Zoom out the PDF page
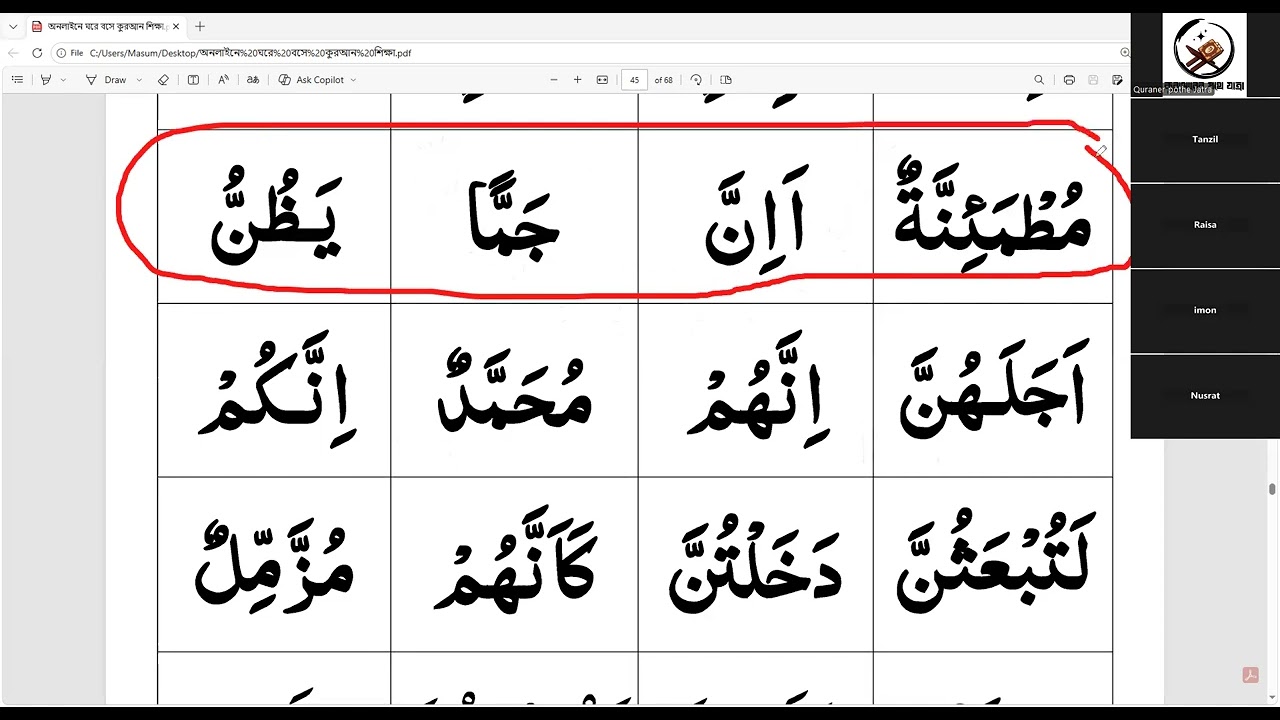The width and height of the screenshot is (1280, 720). tap(554, 80)
